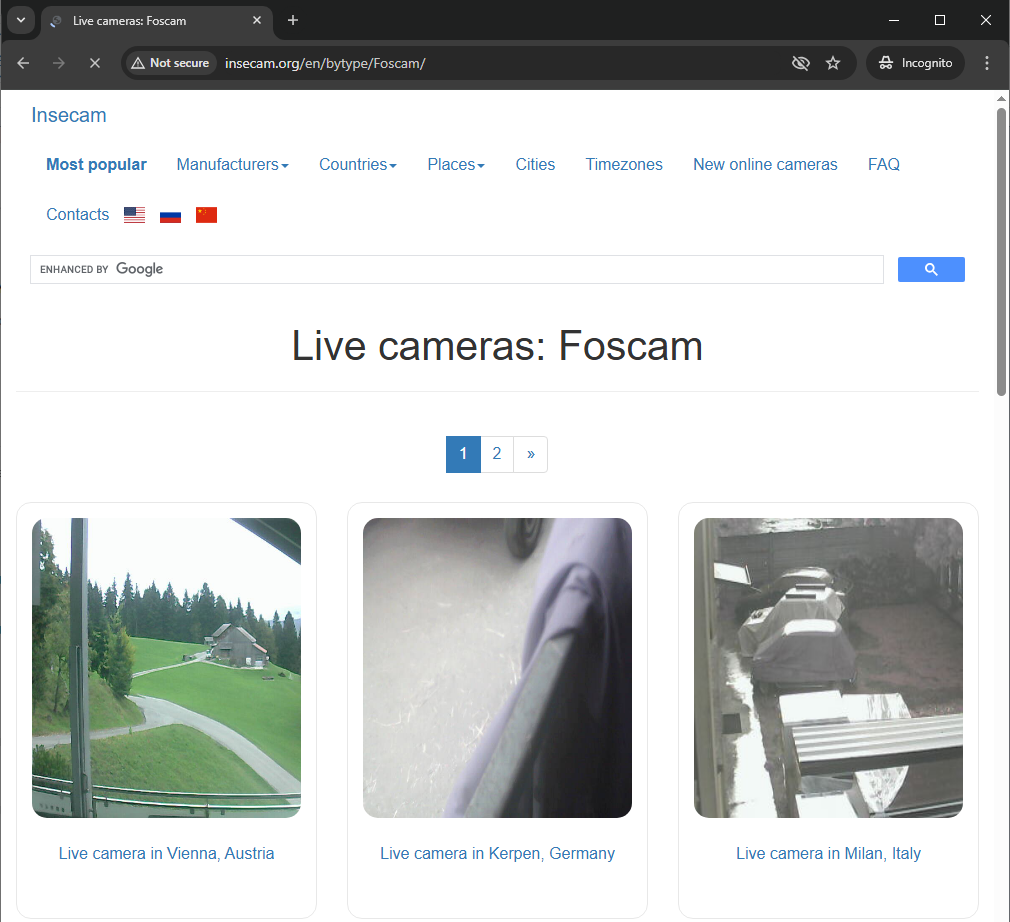Viewport: 1010px width, 922px height.
Task: Click the Russian flag icon
Action: coord(170,214)
